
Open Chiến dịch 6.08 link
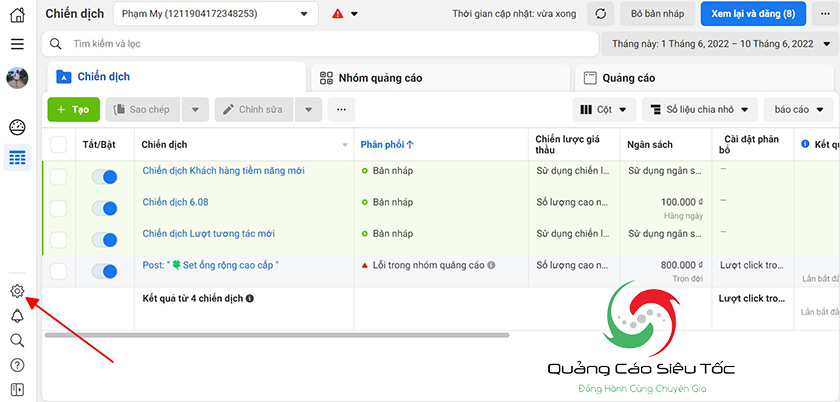(175, 202)
